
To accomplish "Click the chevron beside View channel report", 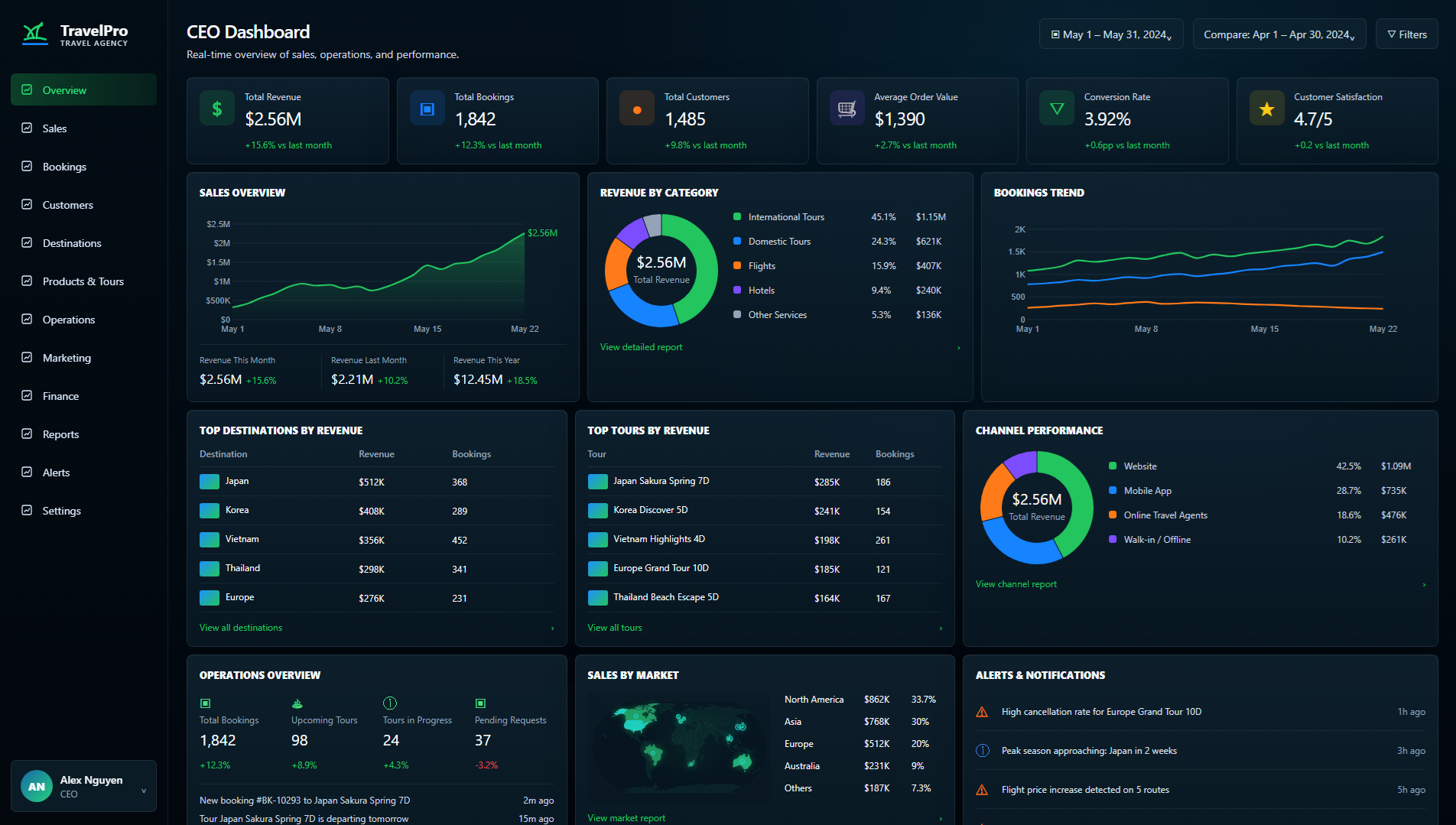I will [1424, 585].
